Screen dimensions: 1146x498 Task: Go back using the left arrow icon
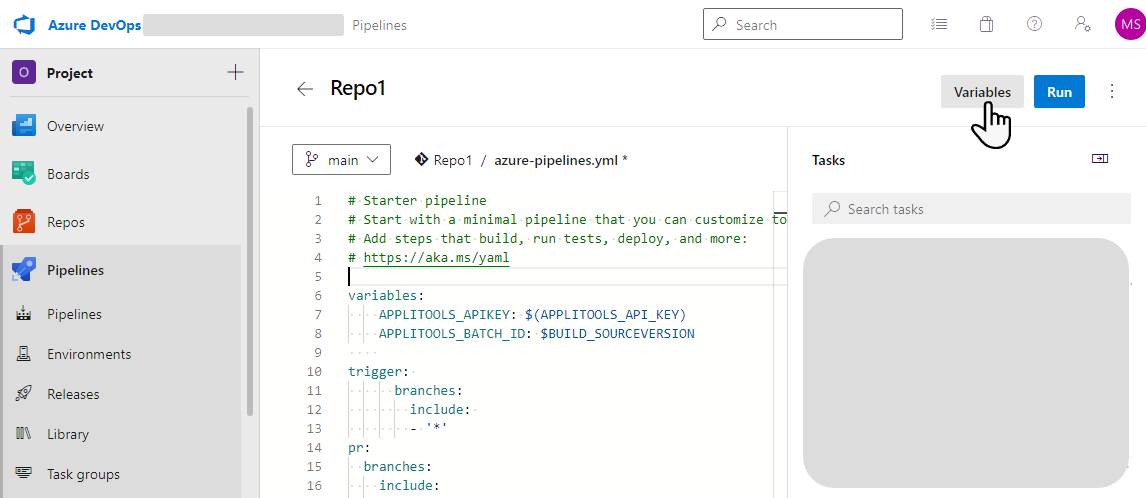tap(305, 89)
